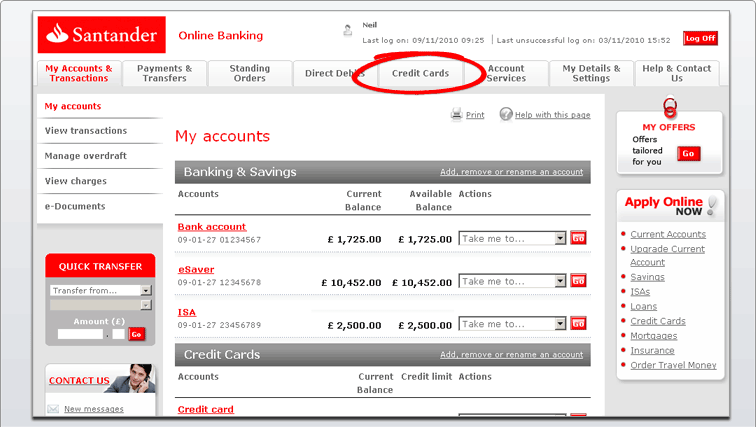Click Savings link under Apply Online

(x=647, y=277)
